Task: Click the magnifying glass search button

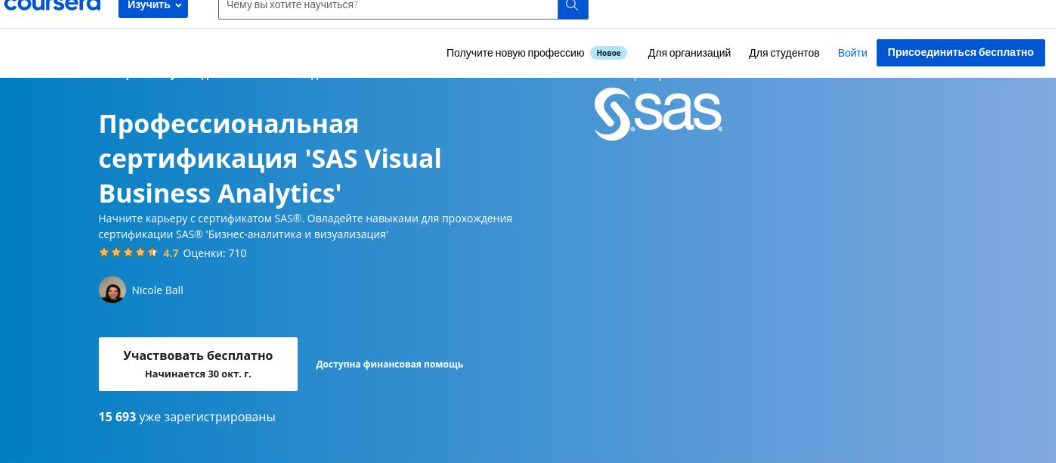Action: tap(573, 7)
